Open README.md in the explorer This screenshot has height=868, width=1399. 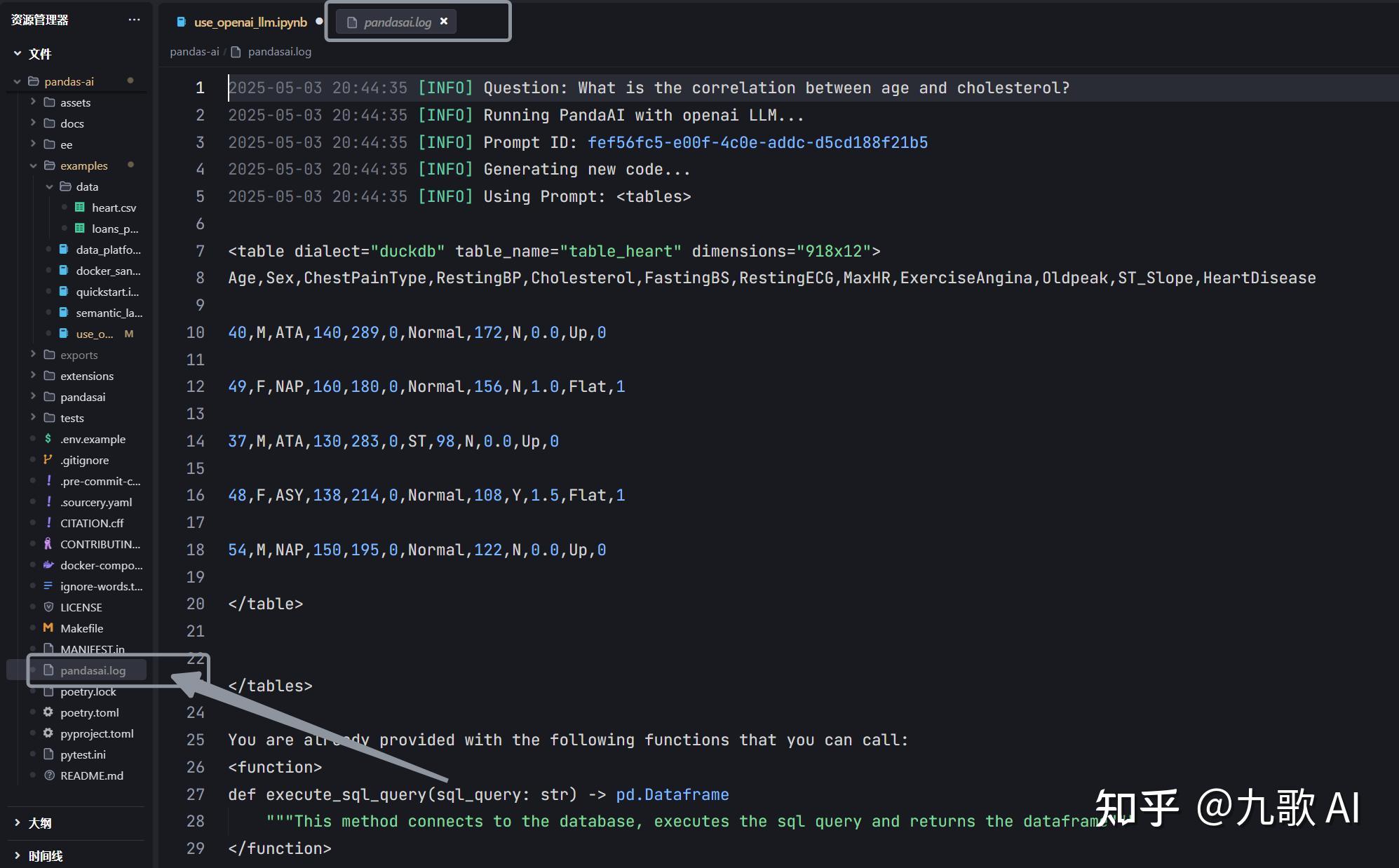click(x=91, y=775)
